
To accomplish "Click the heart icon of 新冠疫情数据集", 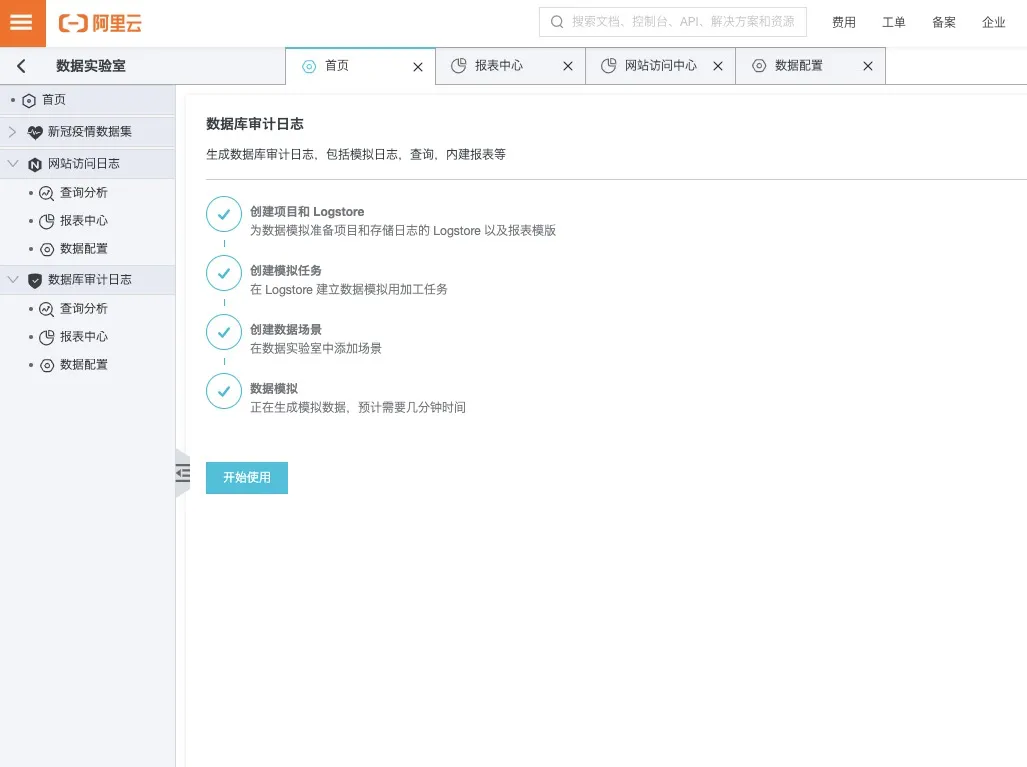I will click(x=35, y=132).
